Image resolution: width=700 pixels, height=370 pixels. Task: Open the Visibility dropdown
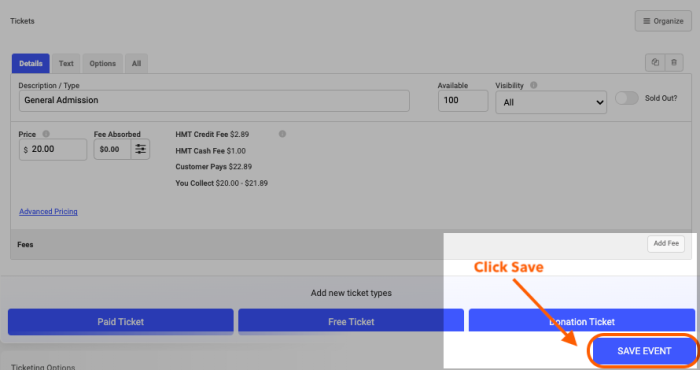pos(551,102)
